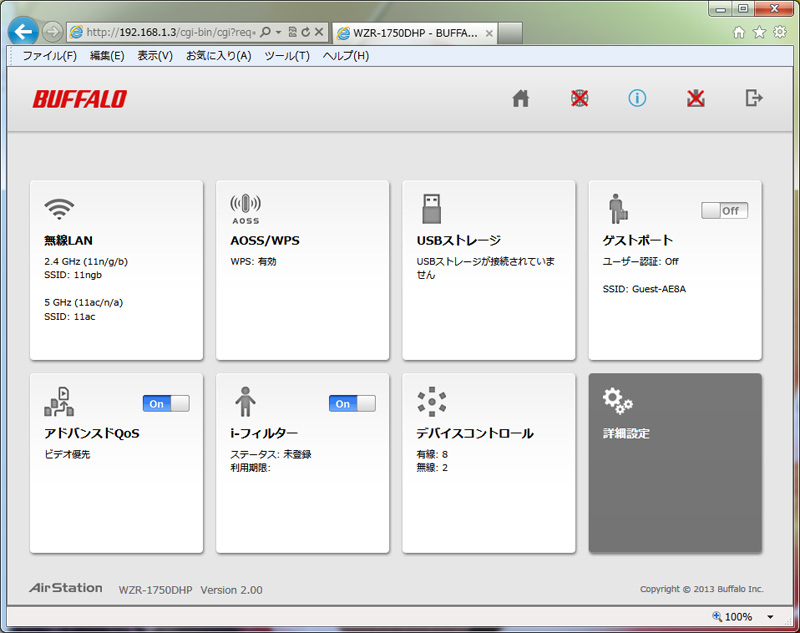
Task: Open the 詳細設定 advanced settings tile
Action: pos(675,463)
